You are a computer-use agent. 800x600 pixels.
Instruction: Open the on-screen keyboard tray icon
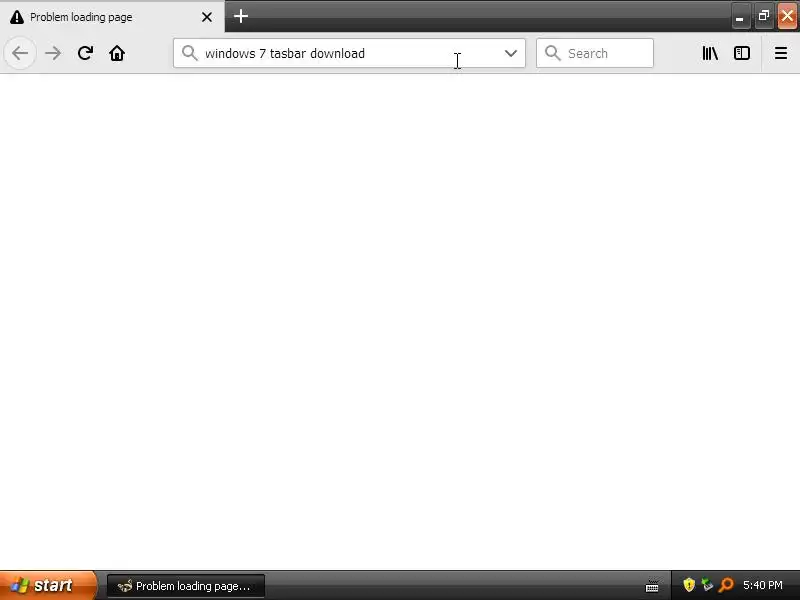652,586
